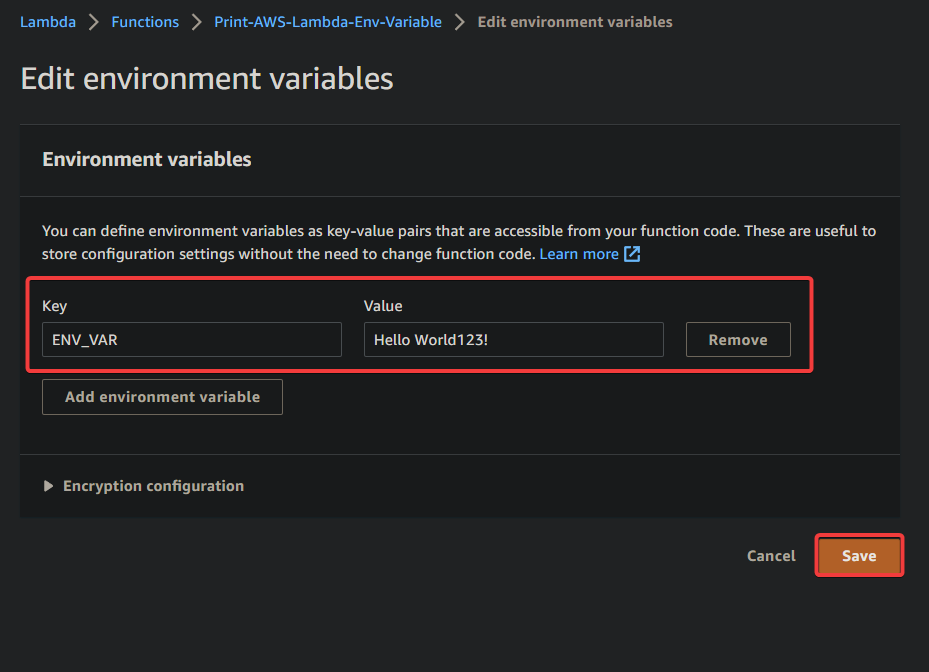Image resolution: width=929 pixels, height=672 pixels.
Task: Click the Key column label
Action: [55, 306]
